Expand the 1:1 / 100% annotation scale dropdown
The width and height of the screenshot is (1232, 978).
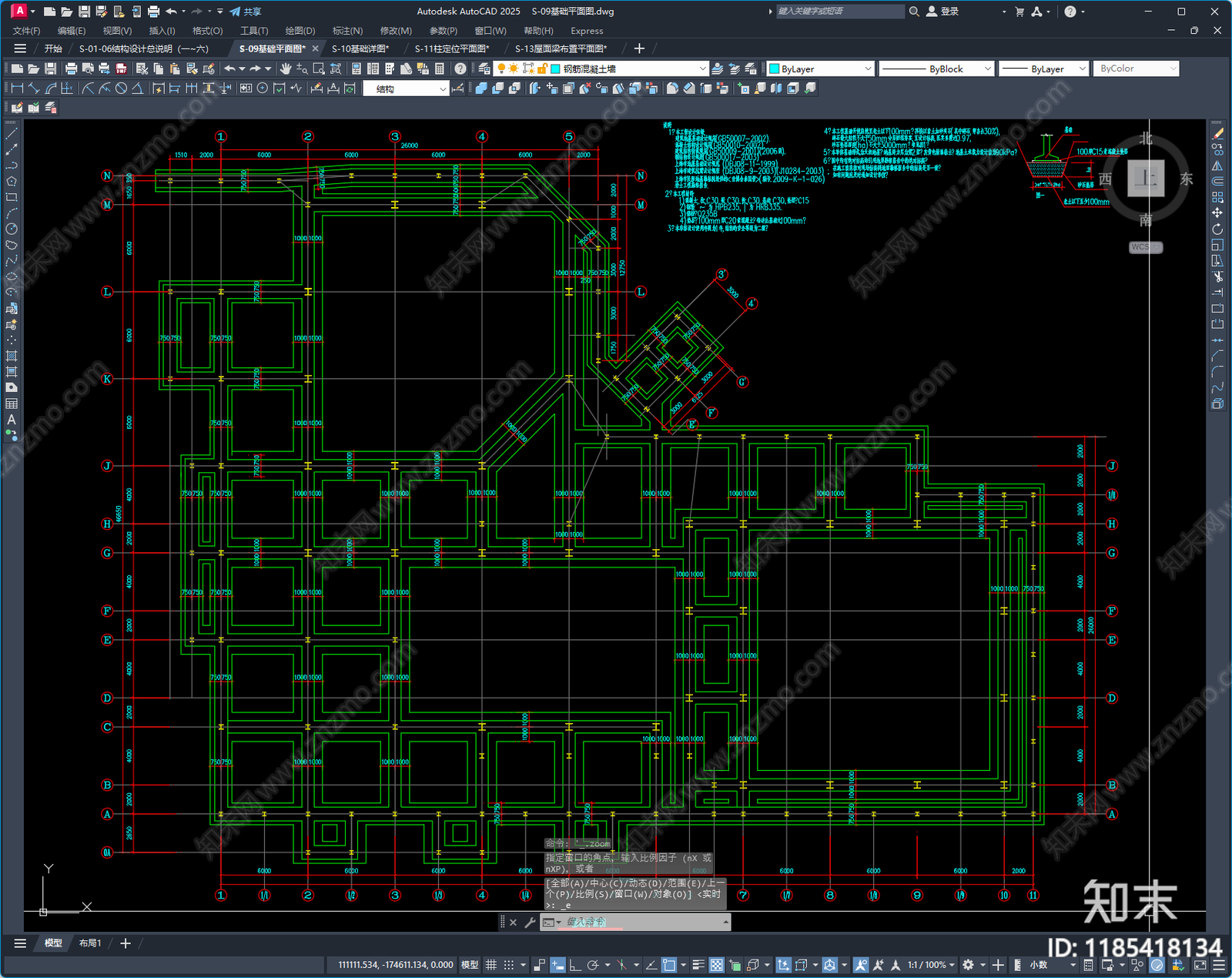[x=931, y=965]
